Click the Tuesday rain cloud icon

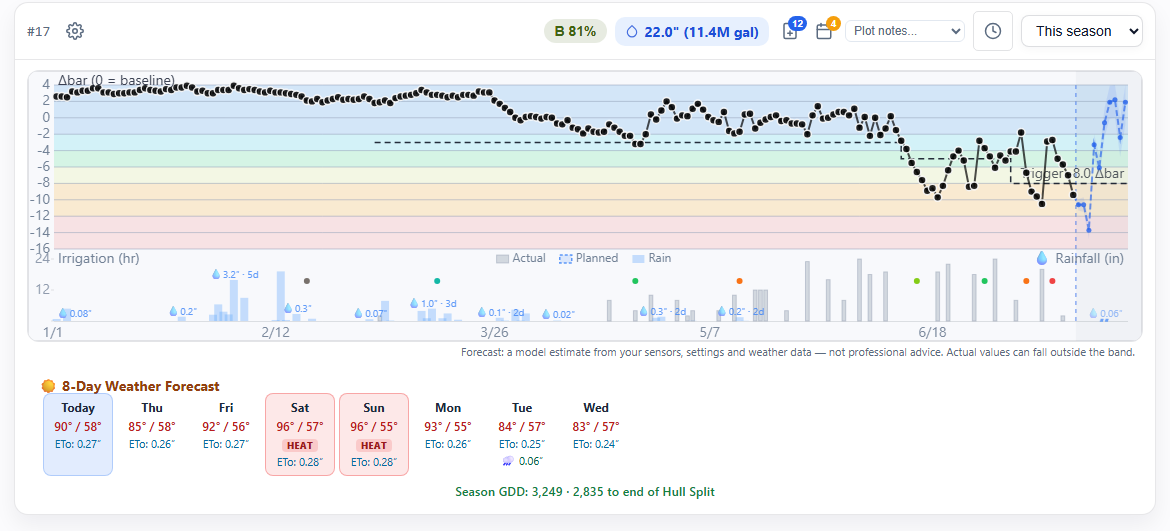[x=507, y=461]
